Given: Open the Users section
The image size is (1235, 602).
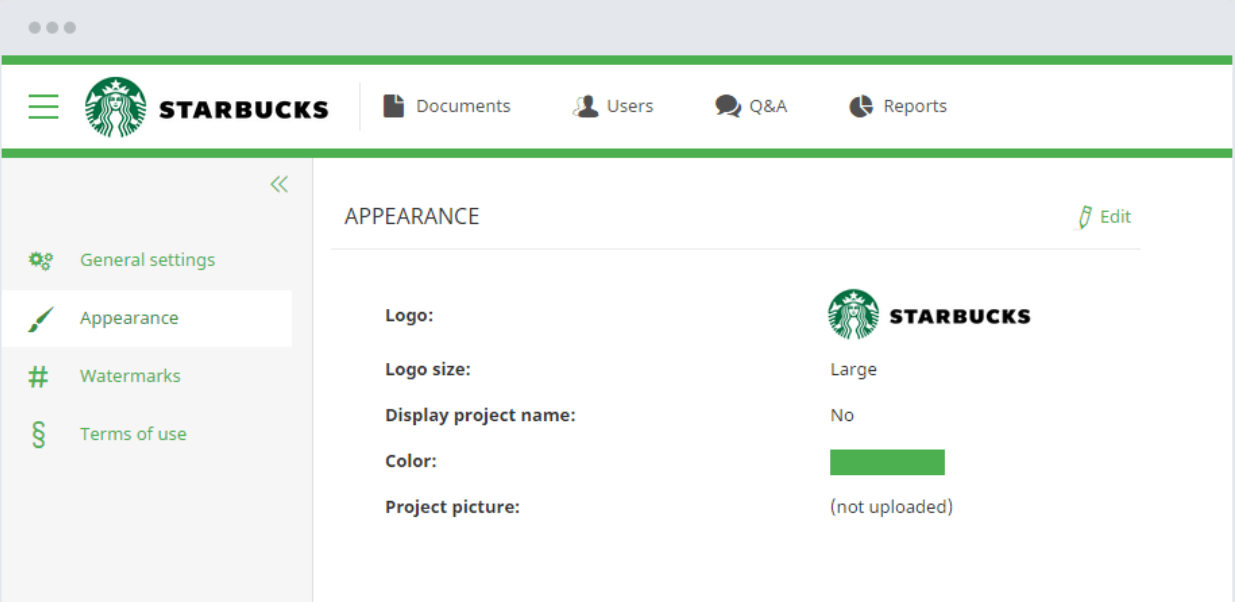Looking at the screenshot, I should click(626, 105).
